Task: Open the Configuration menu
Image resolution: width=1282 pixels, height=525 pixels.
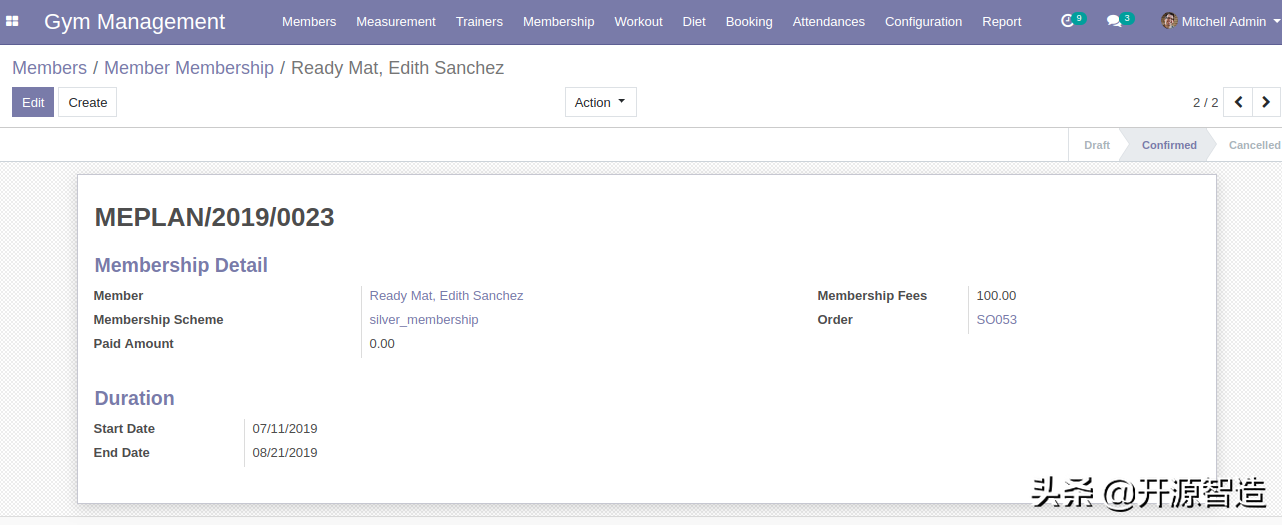Action: pos(923,21)
